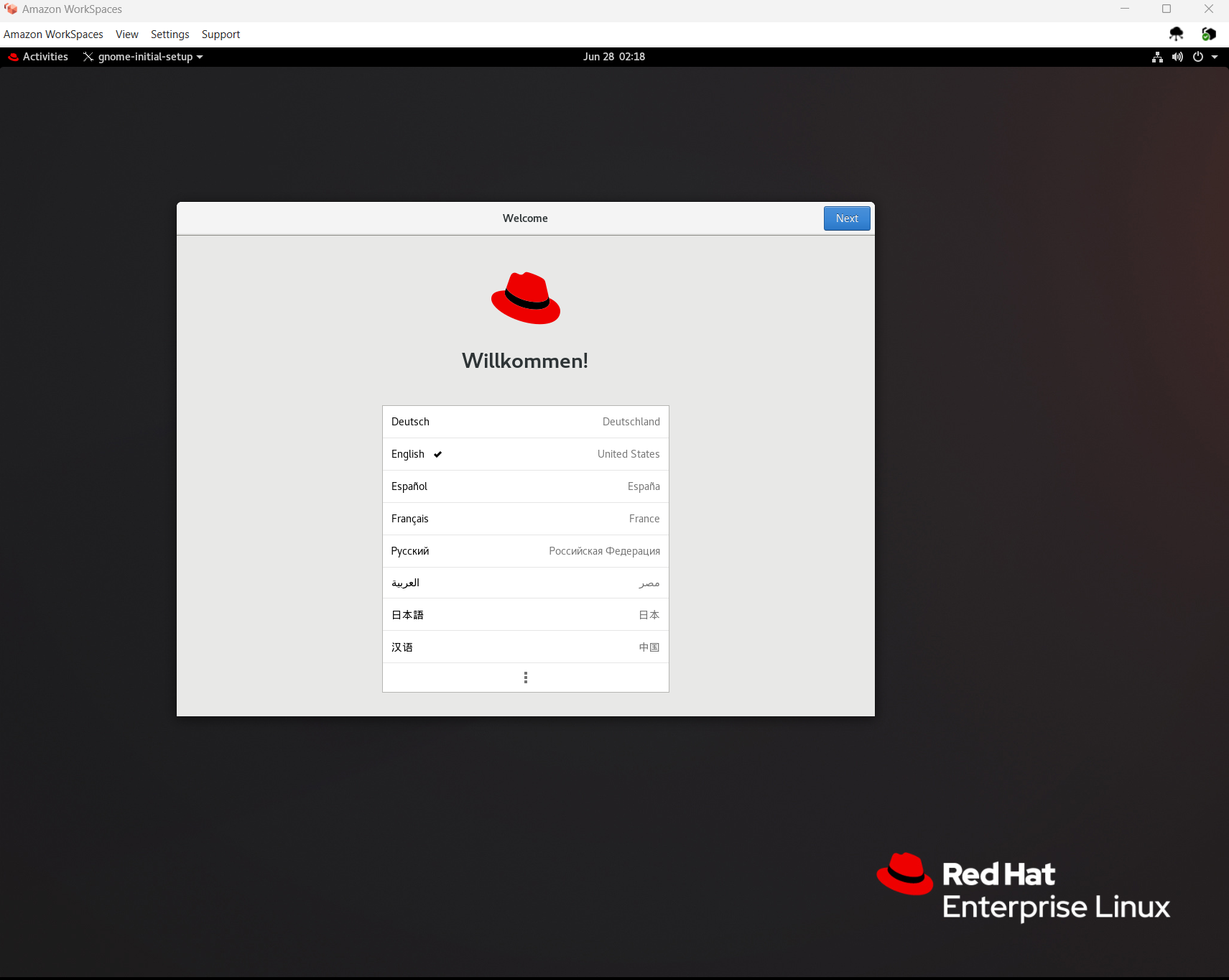This screenshot has height=980, width=1229.
Task: Click the power icon in the system tray
Action: (x=1197, y=57)
